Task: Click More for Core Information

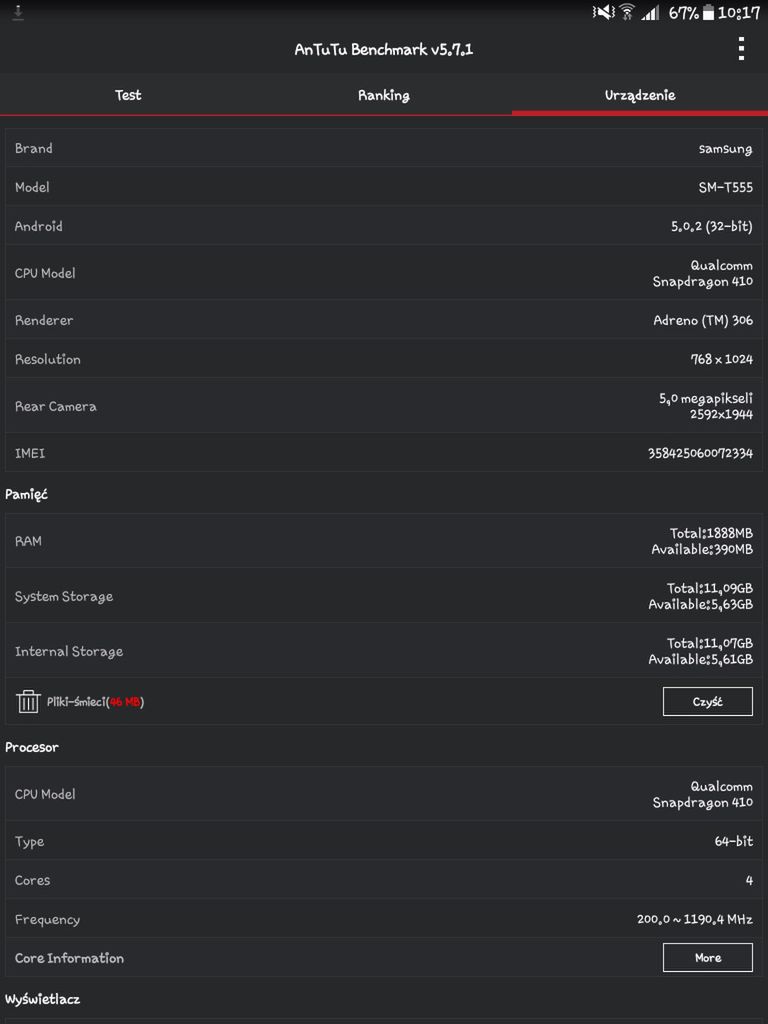Action: [707, 958]
